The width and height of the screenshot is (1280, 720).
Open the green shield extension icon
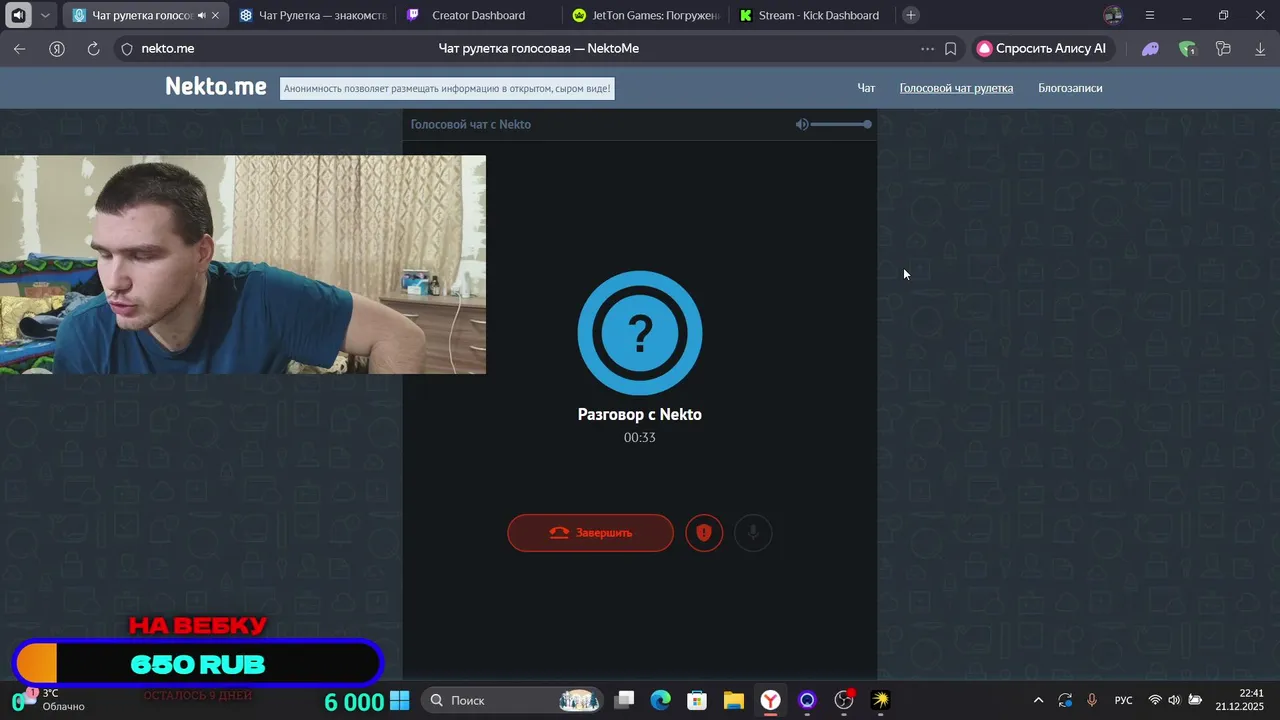tap(1187, 48)
